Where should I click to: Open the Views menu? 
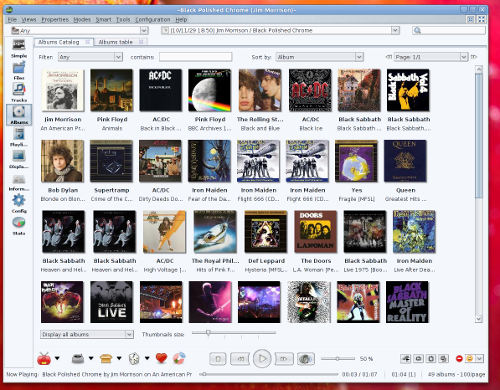pyautogui.click(x=29, y=20)
